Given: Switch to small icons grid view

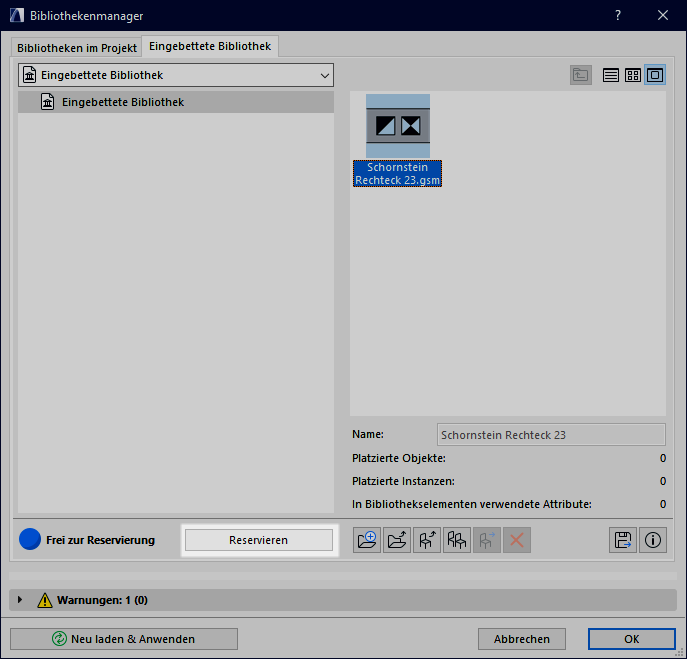Looking at the screenshot, I should click(633, 75).
